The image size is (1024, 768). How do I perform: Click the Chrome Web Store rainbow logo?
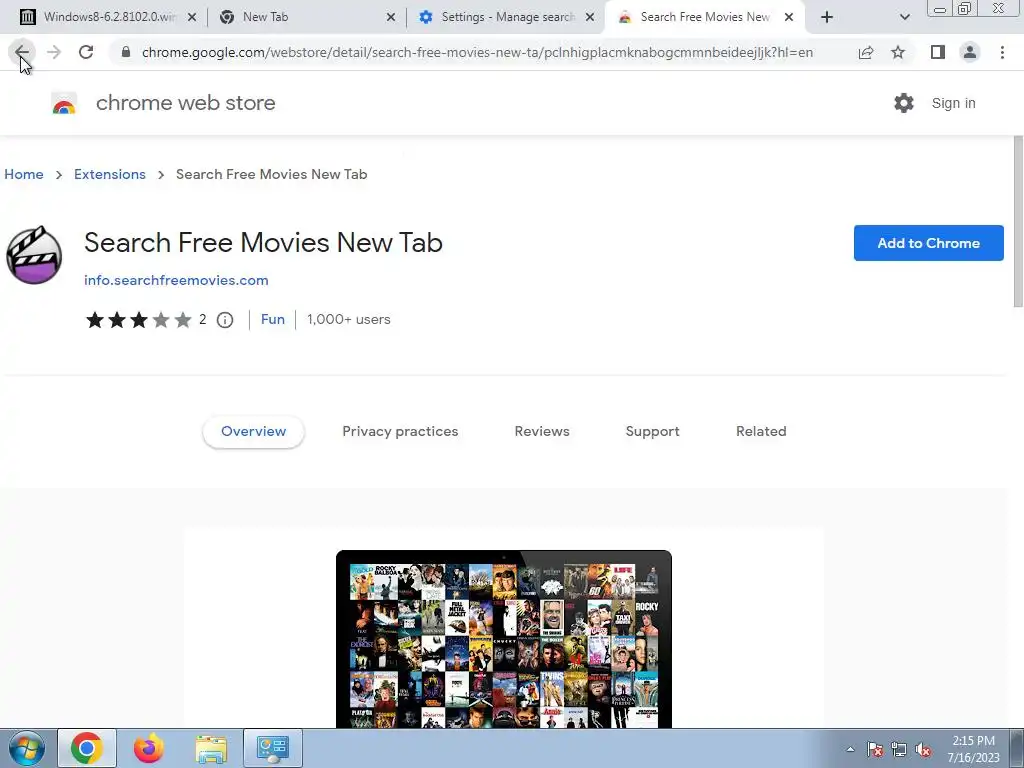click(x=64, y=103)
